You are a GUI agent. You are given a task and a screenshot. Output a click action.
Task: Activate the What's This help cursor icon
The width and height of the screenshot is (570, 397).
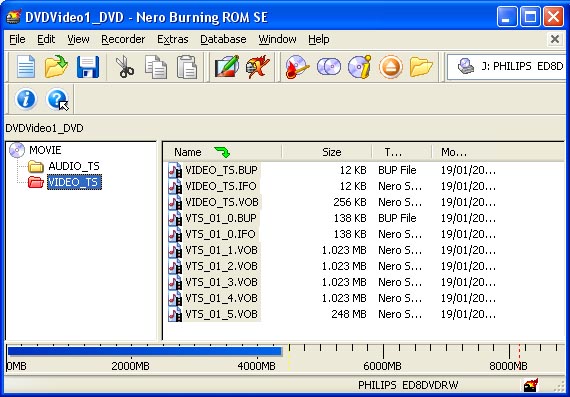57,99
